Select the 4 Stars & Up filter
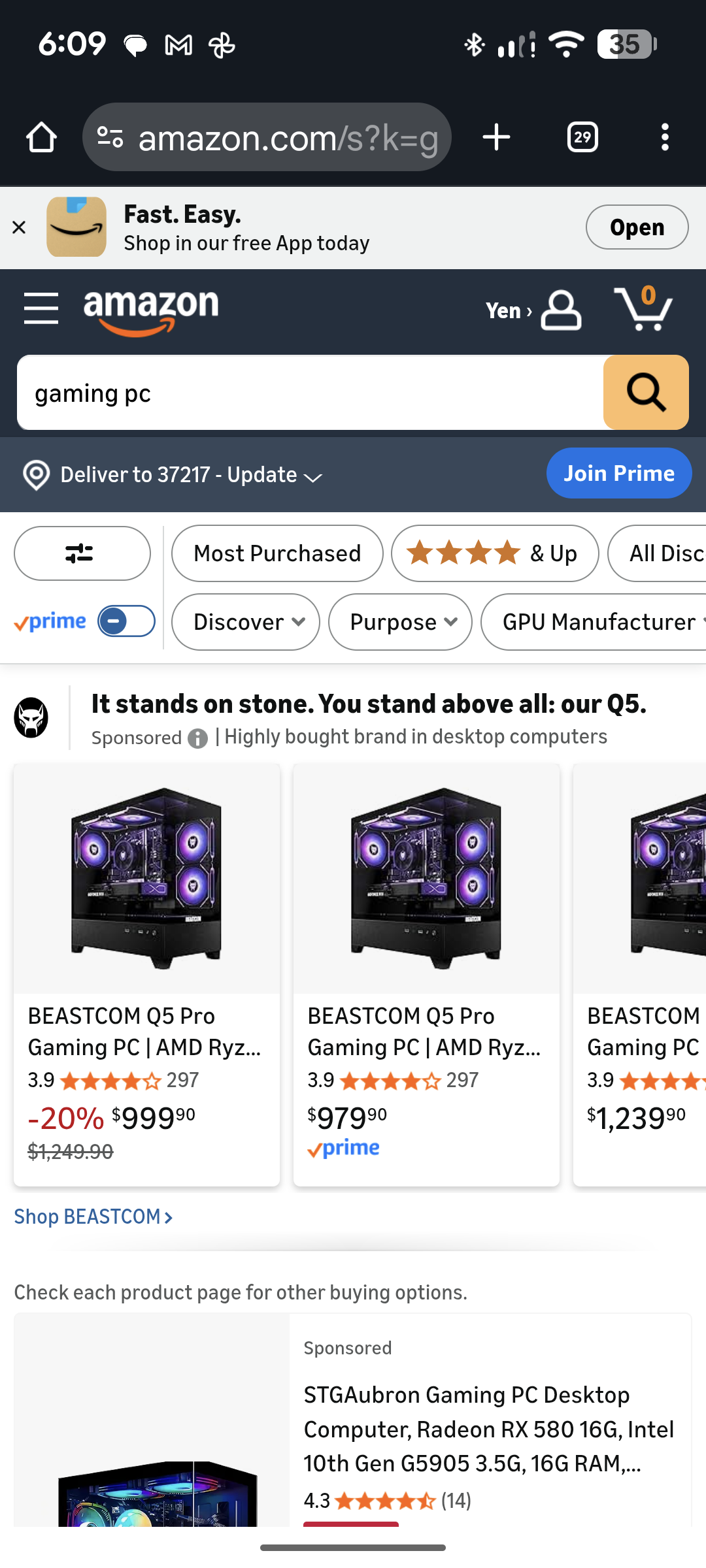Viewport: 706px width, 1568px height. pos(495,553)
